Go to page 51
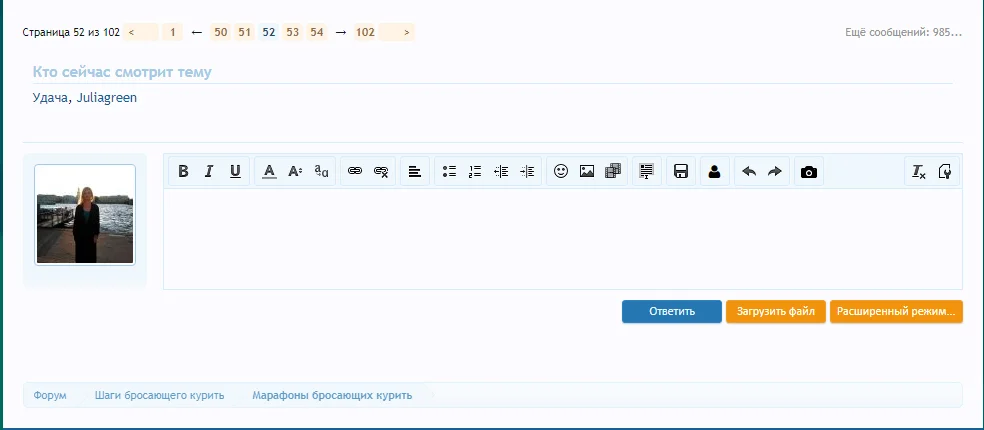Image resolution: width=984 pixels, height=430 pixels. pyautogui.click(x=245, y=32)
